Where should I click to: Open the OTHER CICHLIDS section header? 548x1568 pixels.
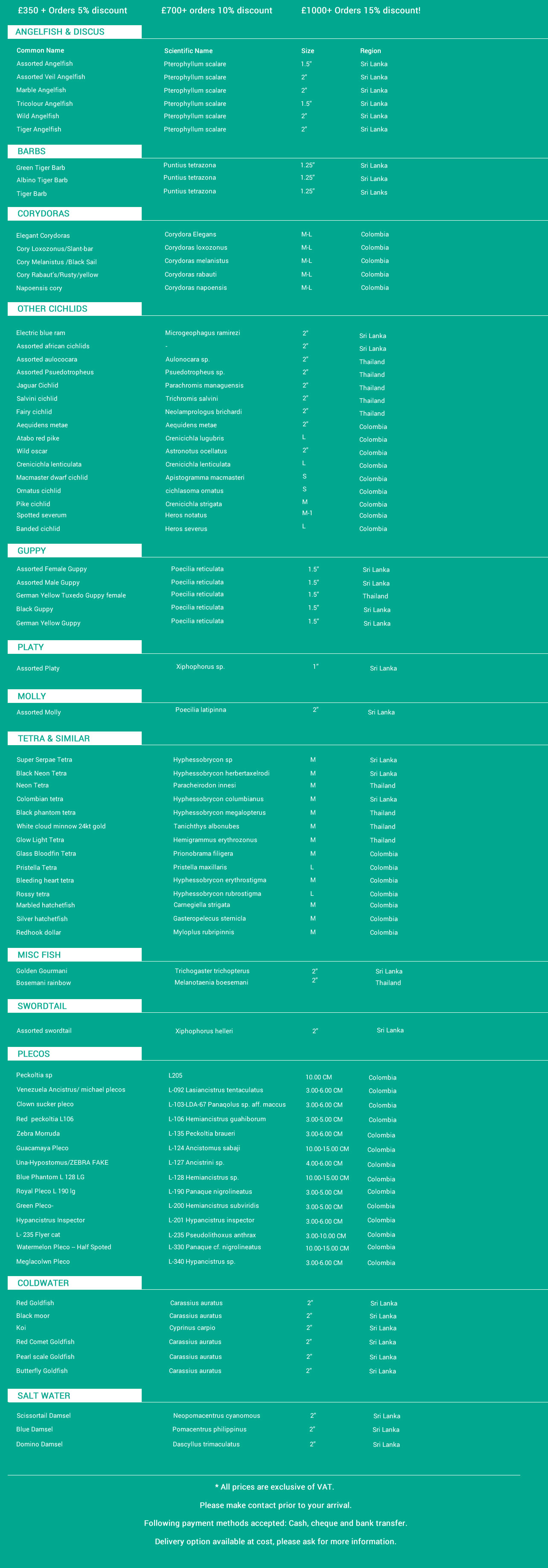point(52,309)
